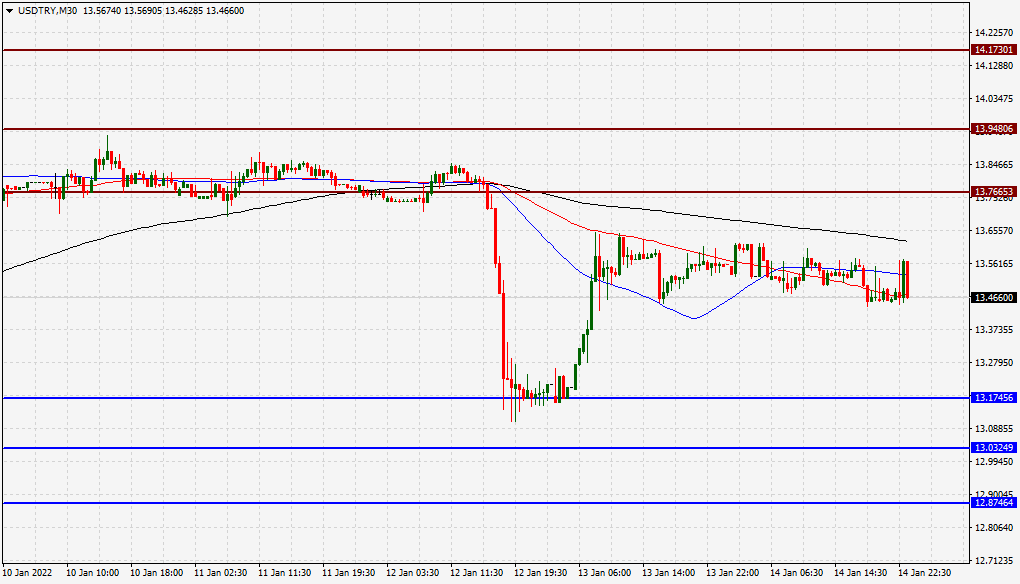Viewport: 1020px width, 584px height.
Task: Select the 10 Jan 10:00 time label
Action: click(x=92, y=573)
